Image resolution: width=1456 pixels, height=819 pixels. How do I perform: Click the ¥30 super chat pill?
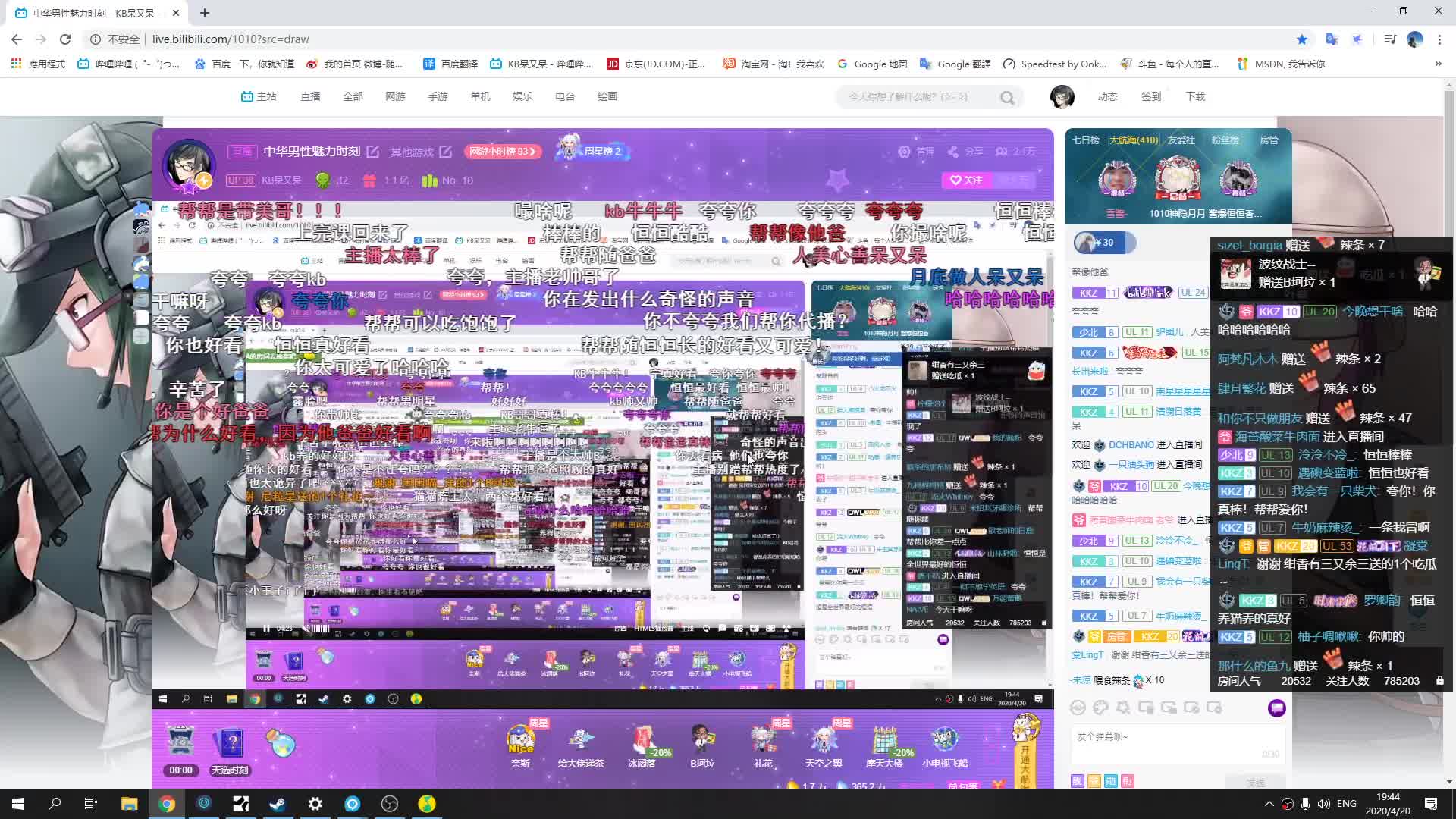(1104, 243)
